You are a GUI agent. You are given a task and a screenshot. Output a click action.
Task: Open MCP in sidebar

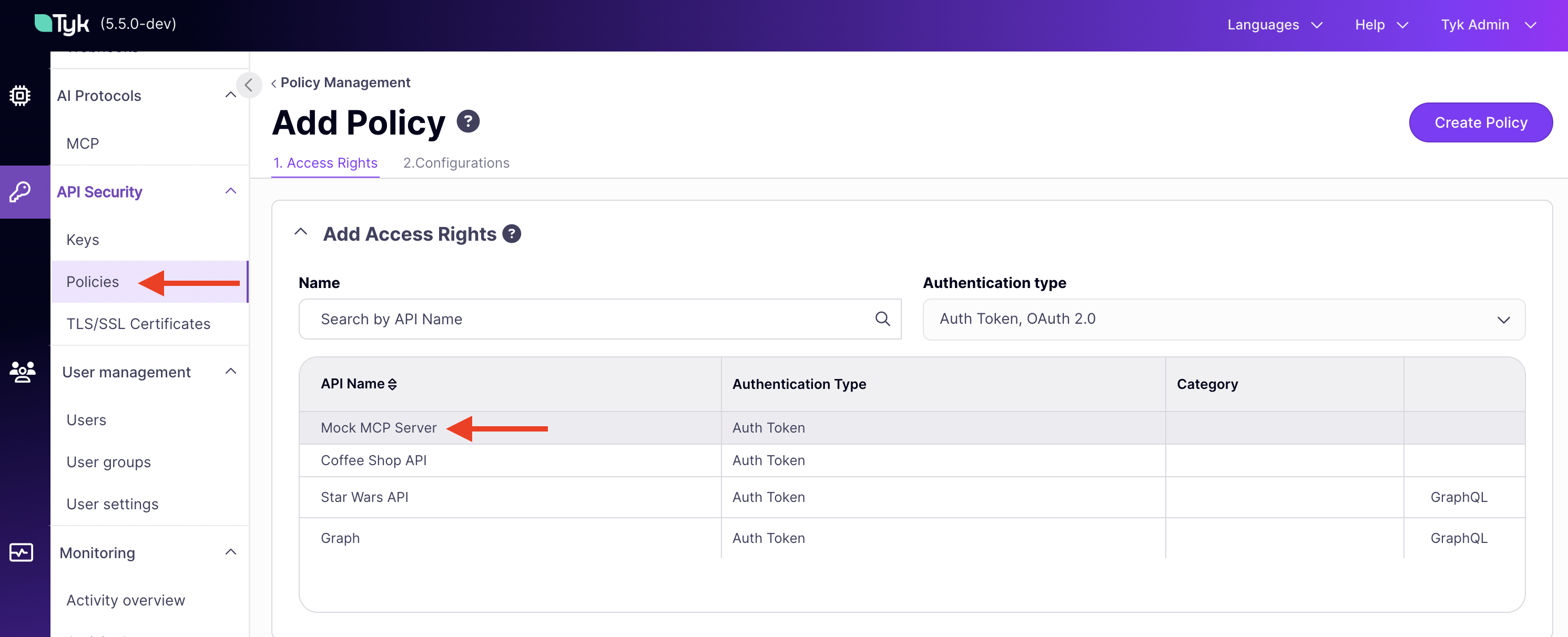pyautogui.click(x=83, y=143)
